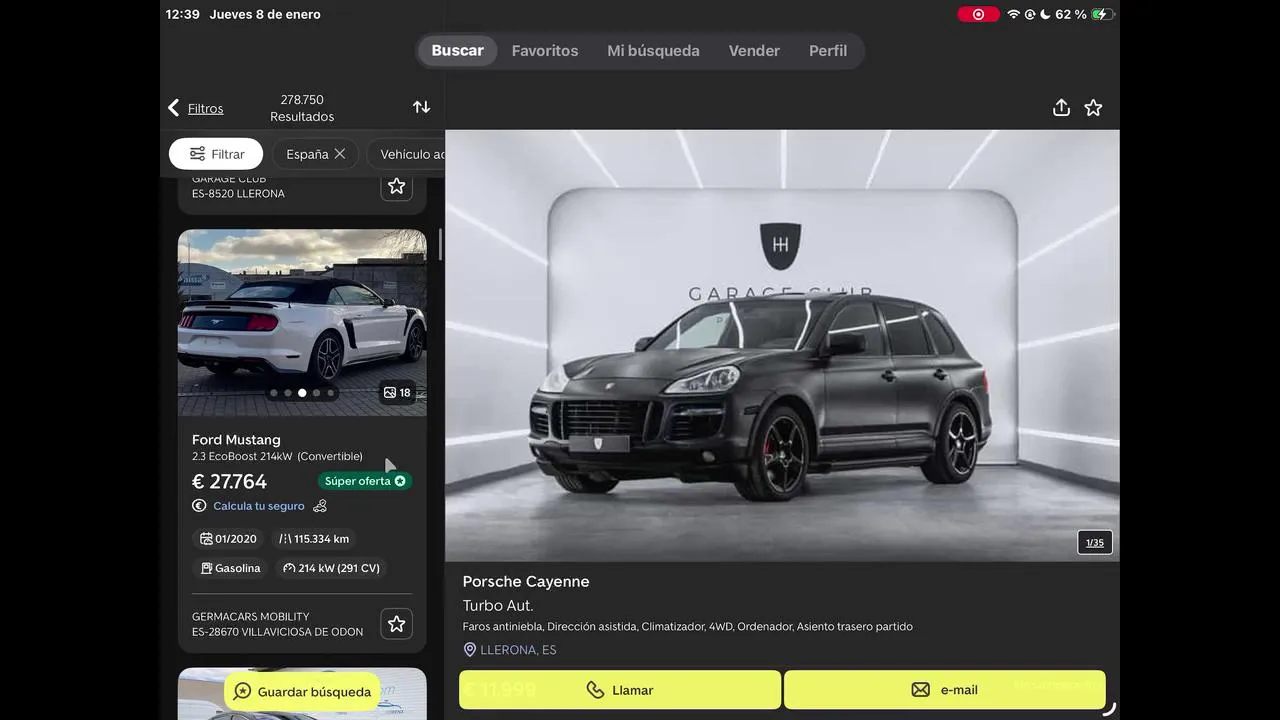The image size is (1280, 720).
Task: Click Calcula tu seguro link
Action: tap(258, 506)
